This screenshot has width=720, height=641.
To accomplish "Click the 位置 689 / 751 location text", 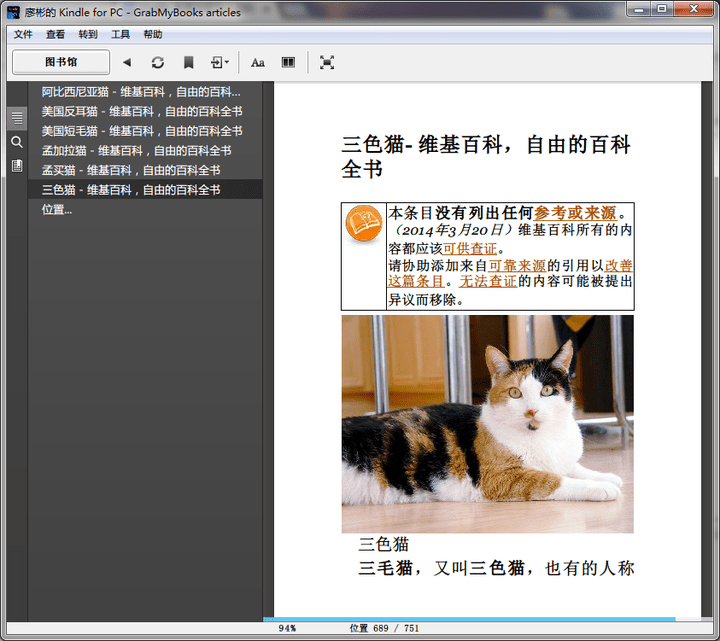I will click(384, 628).
